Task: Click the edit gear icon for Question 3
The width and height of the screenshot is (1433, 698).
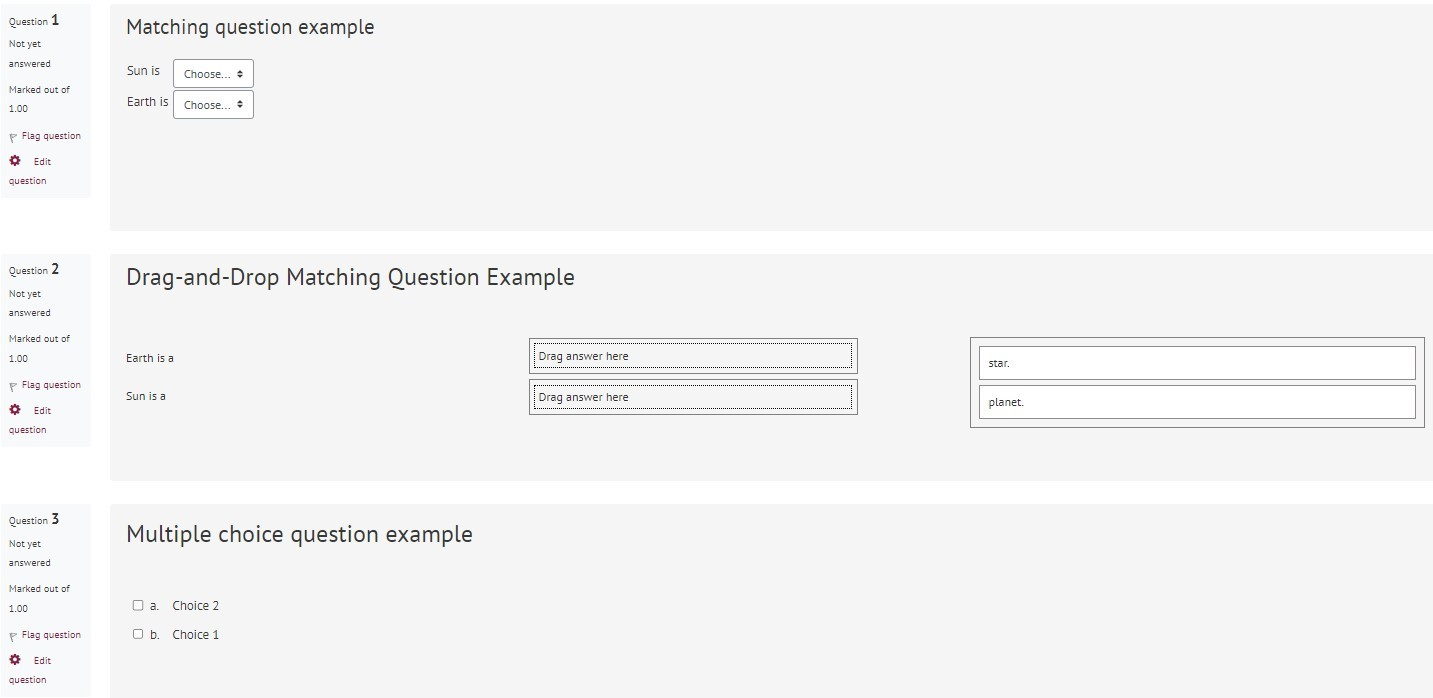Action: (x=14, y=660)
